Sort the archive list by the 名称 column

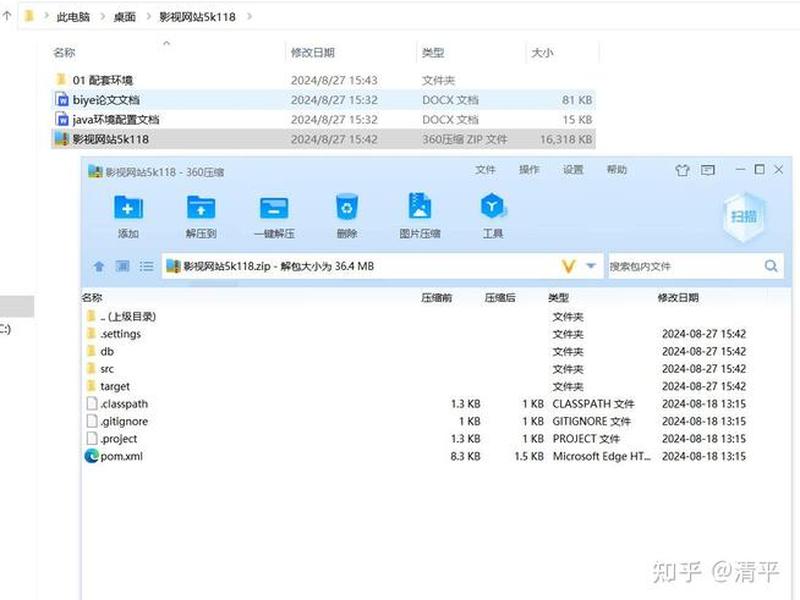92,297
